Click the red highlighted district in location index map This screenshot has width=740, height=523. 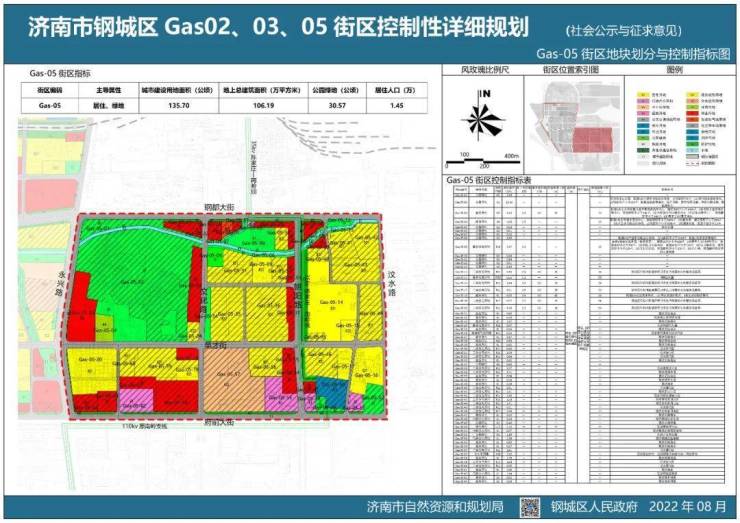pos(592,140)
